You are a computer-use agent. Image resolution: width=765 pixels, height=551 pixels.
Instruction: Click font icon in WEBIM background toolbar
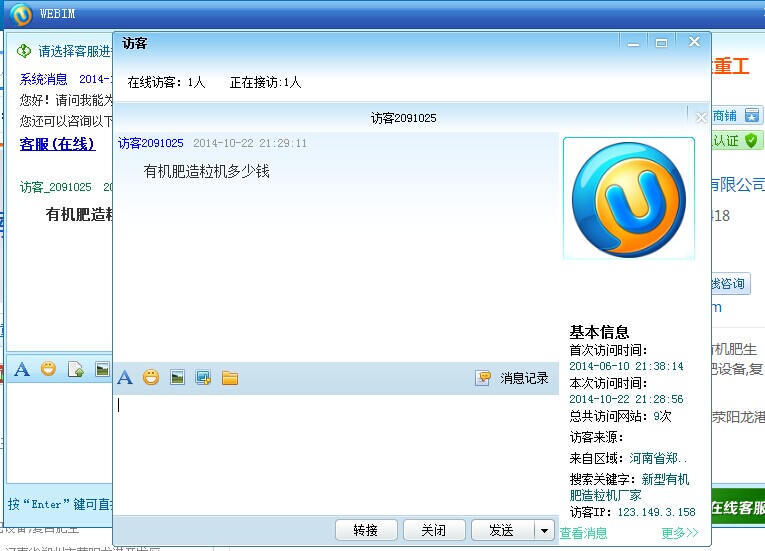(22, 369)
